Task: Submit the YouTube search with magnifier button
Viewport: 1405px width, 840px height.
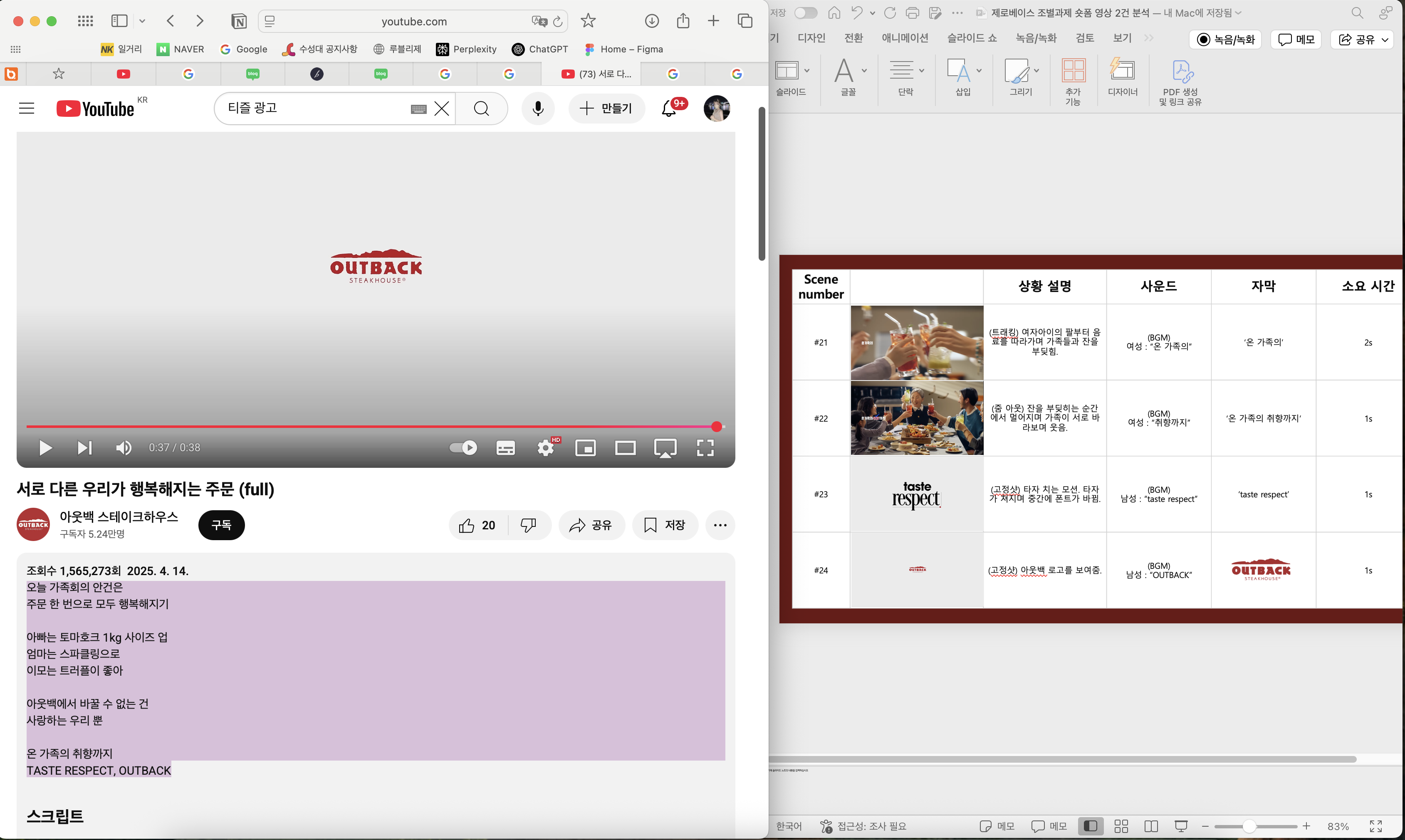Action: click(x=482, y=108)
